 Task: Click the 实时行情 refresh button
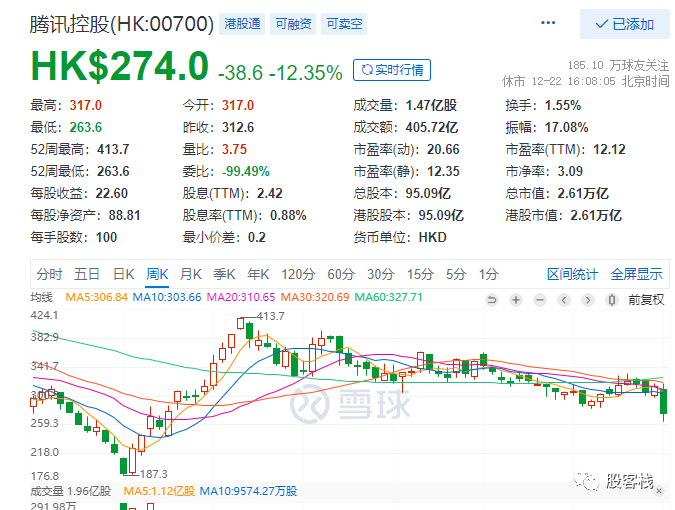click(392, 70)
